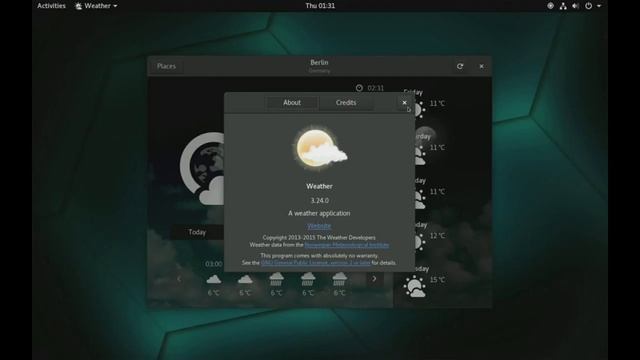Viewport: 640px width, 360px height.
Task: Click the 15 °C forecast temperature
Action: pyautogui.click(x=438, y=280)
